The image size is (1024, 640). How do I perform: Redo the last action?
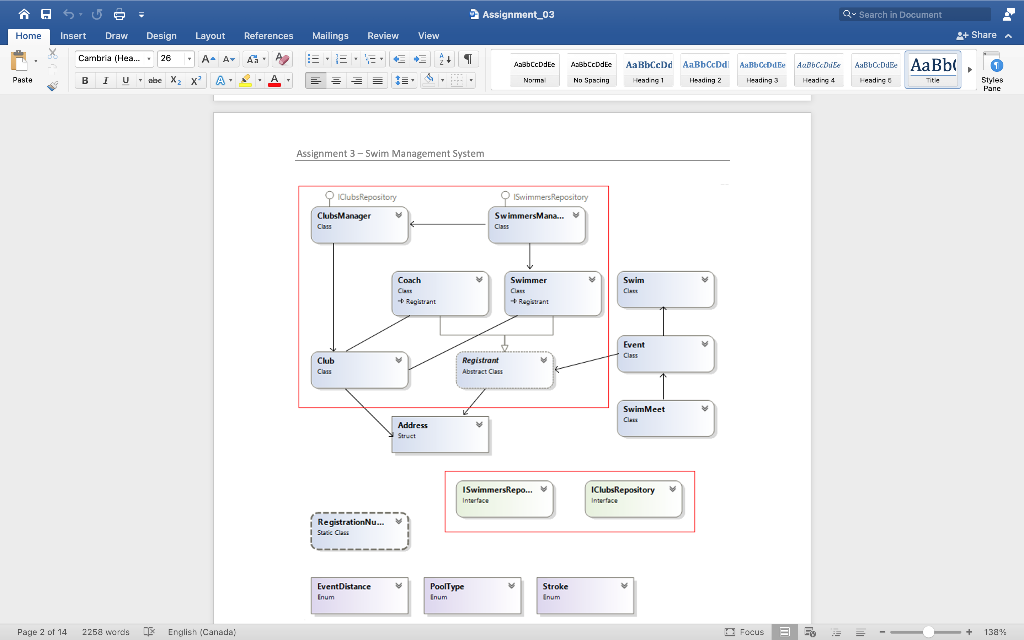pyautogui.click(x=97, y=14)
